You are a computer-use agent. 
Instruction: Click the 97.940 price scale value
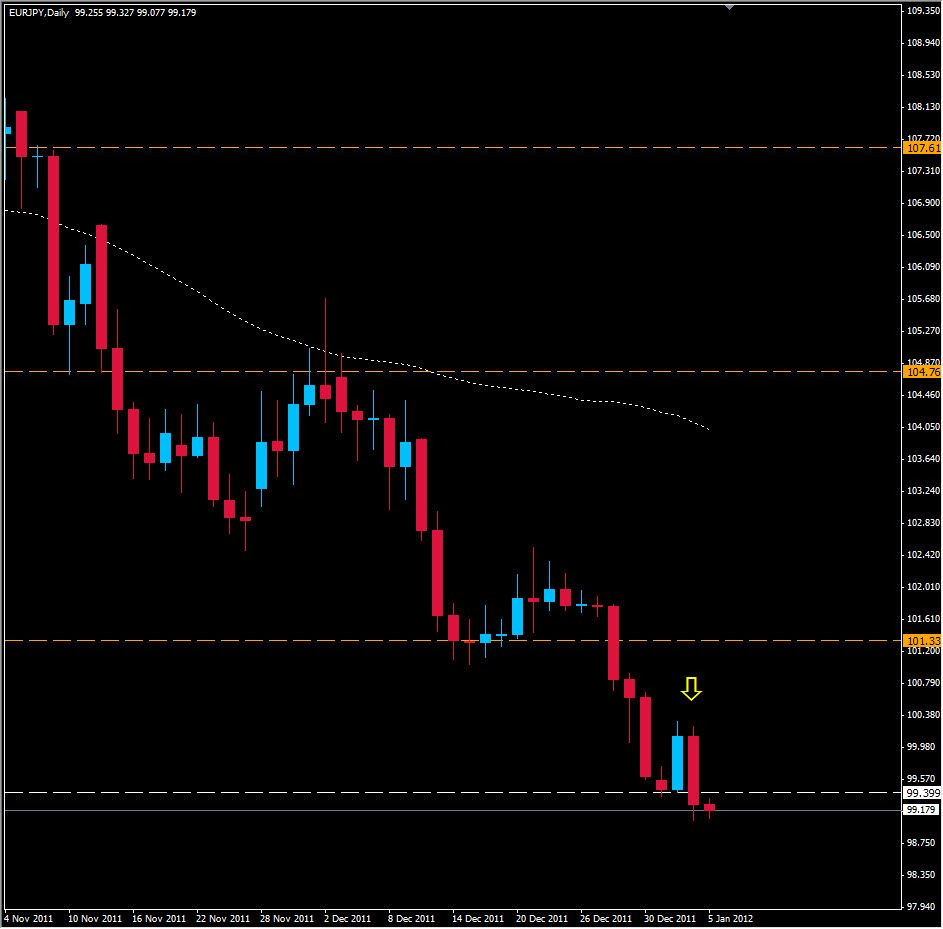click(x=921, y=907)
